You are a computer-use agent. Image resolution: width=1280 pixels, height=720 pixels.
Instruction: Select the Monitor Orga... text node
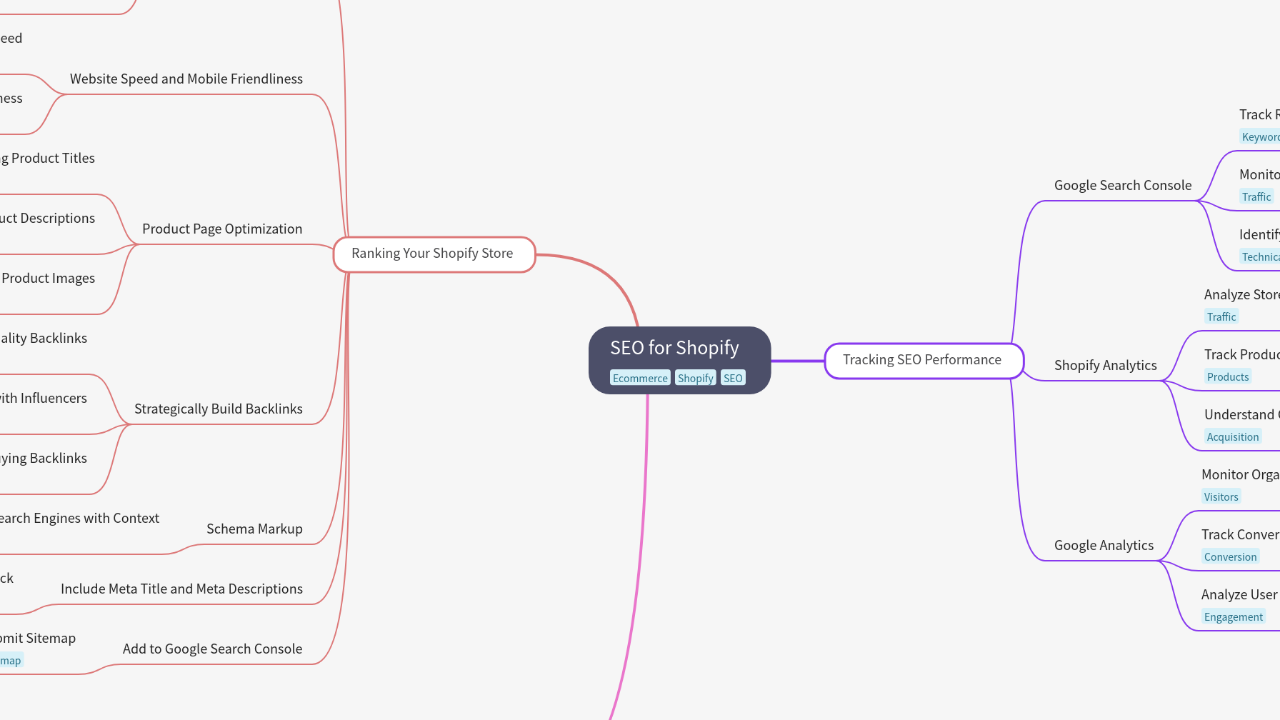coord(1240,475)
